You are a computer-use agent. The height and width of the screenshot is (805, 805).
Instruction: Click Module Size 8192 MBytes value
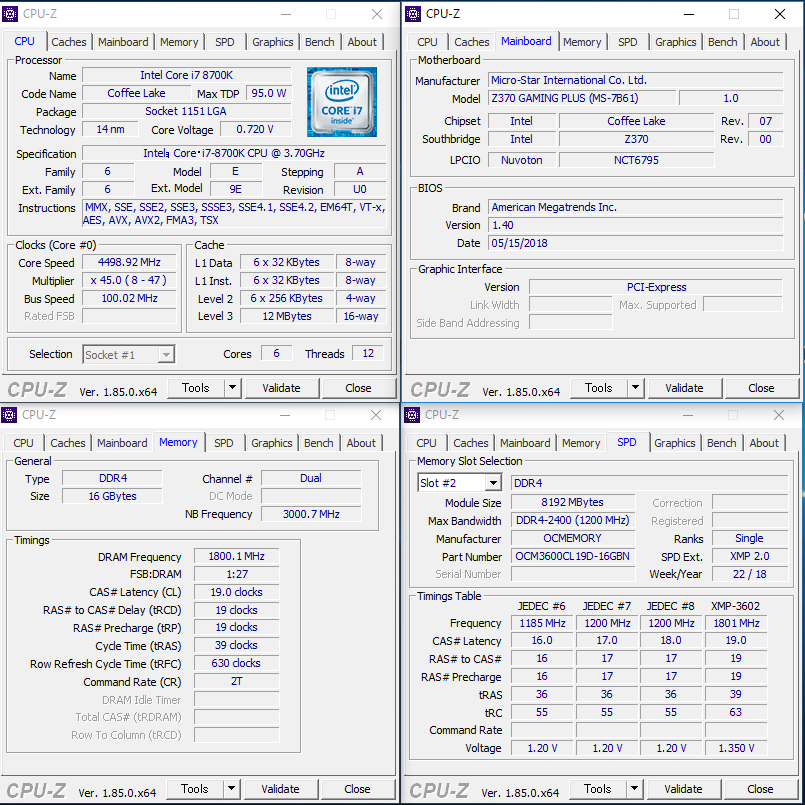point(573,502)
